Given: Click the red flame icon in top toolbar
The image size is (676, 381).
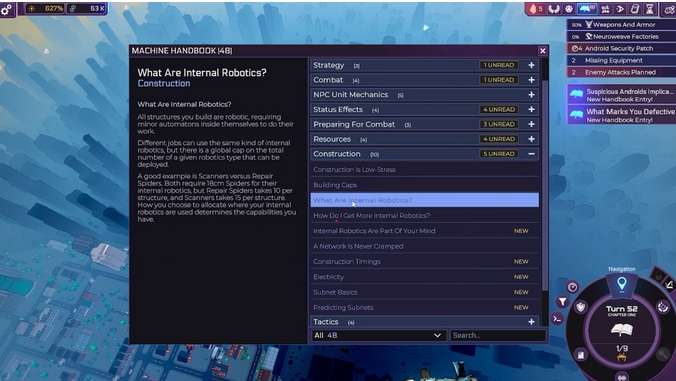Looking at the screenshot, I should point(534,9).
